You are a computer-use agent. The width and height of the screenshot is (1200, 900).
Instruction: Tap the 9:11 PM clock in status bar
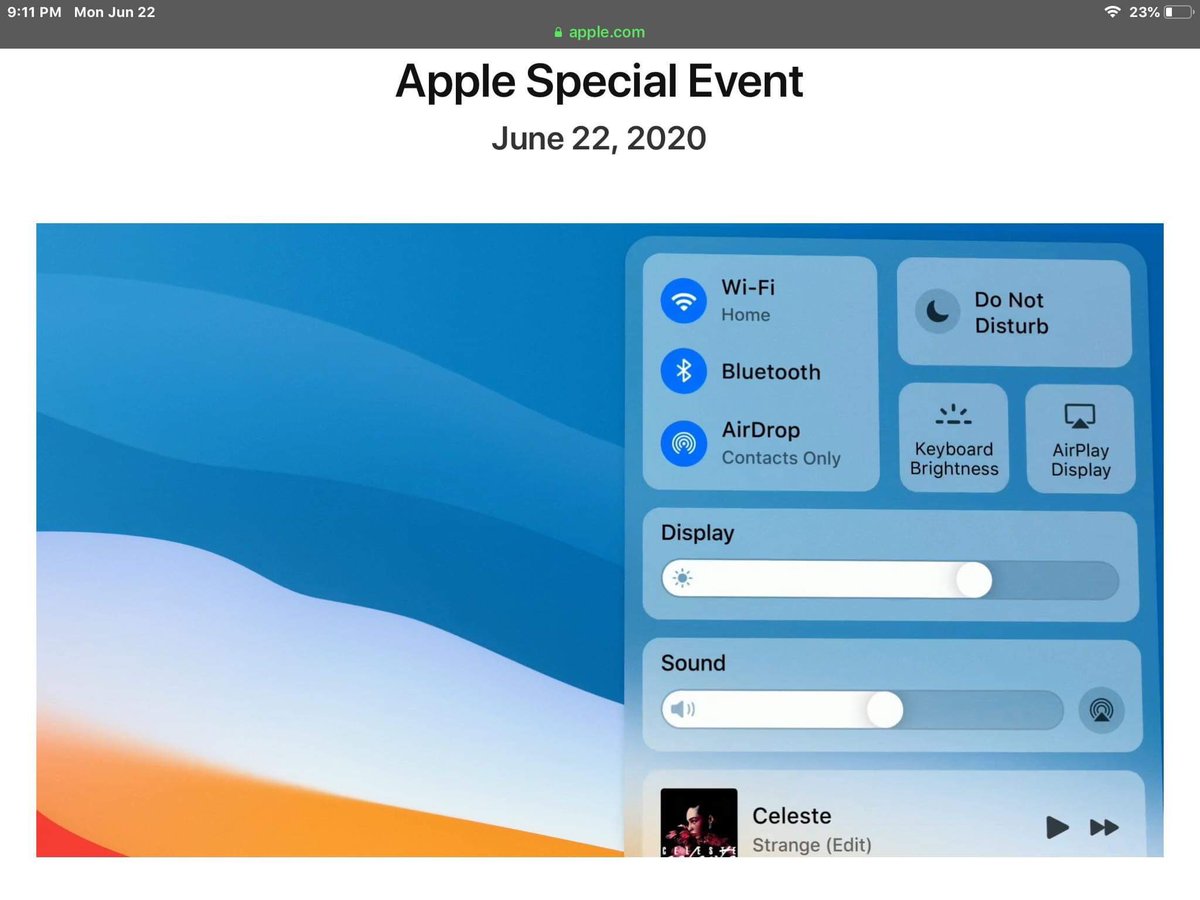click(x=34, y=12)
